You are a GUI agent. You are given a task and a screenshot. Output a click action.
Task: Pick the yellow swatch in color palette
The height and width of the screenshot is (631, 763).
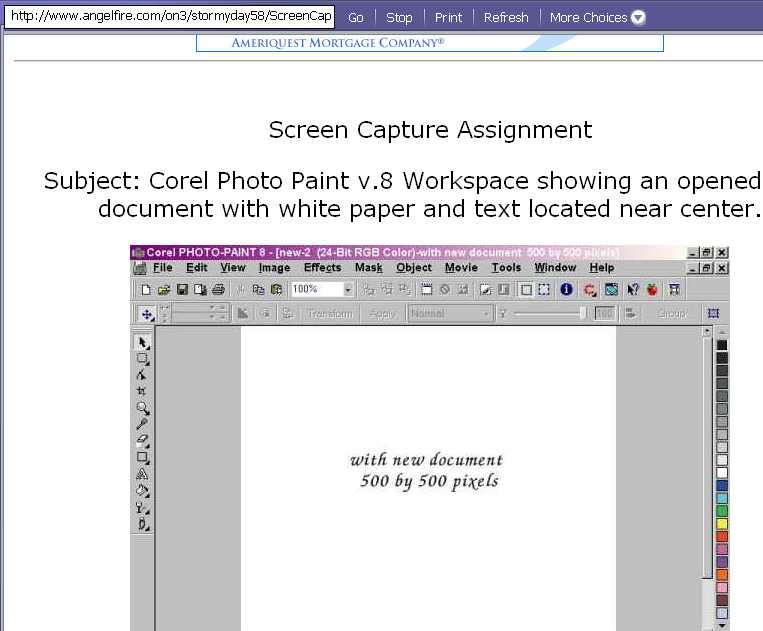click(x=722, y=523)
